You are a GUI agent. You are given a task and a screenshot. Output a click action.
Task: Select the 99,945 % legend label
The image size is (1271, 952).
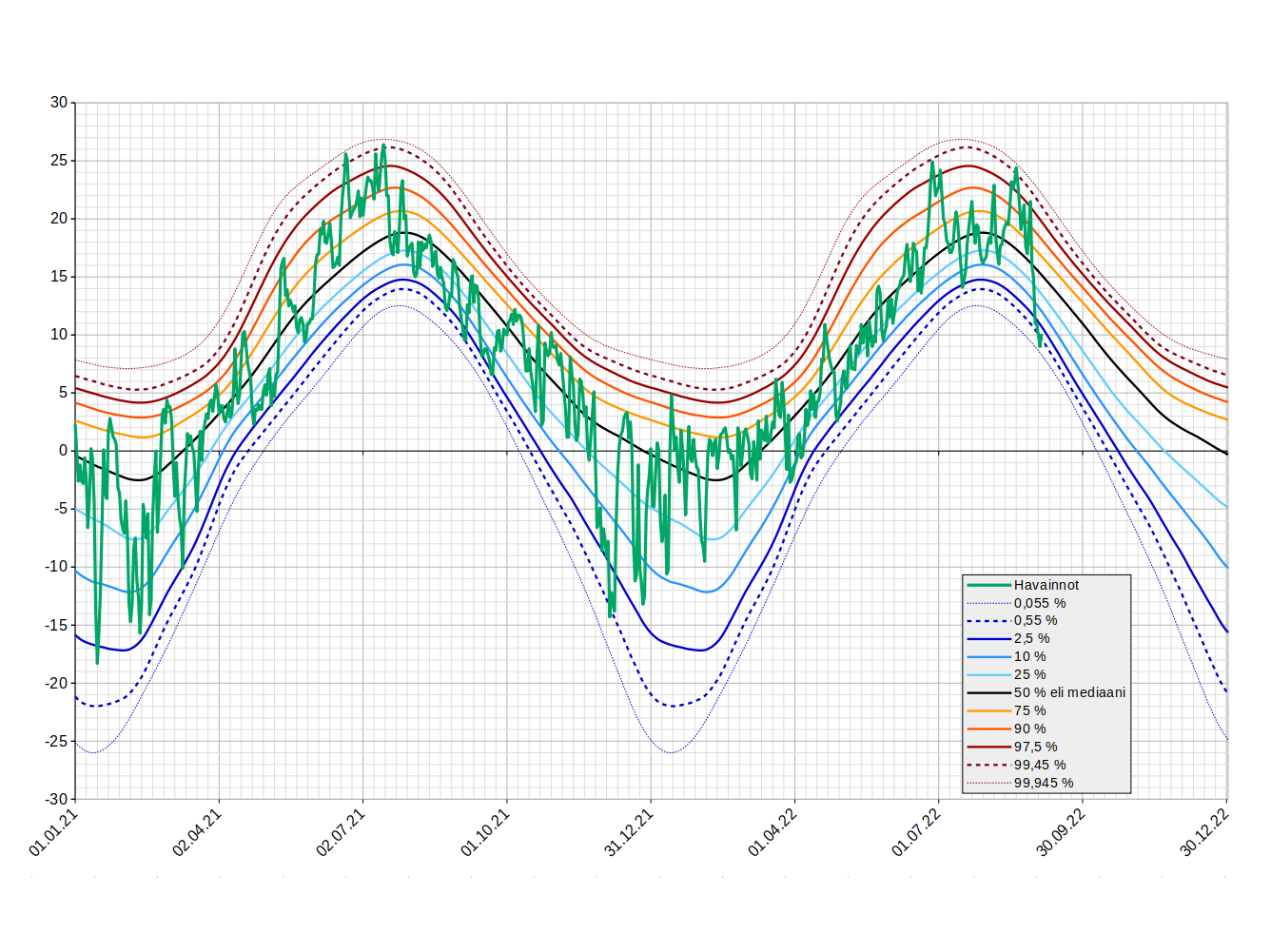1043,784
